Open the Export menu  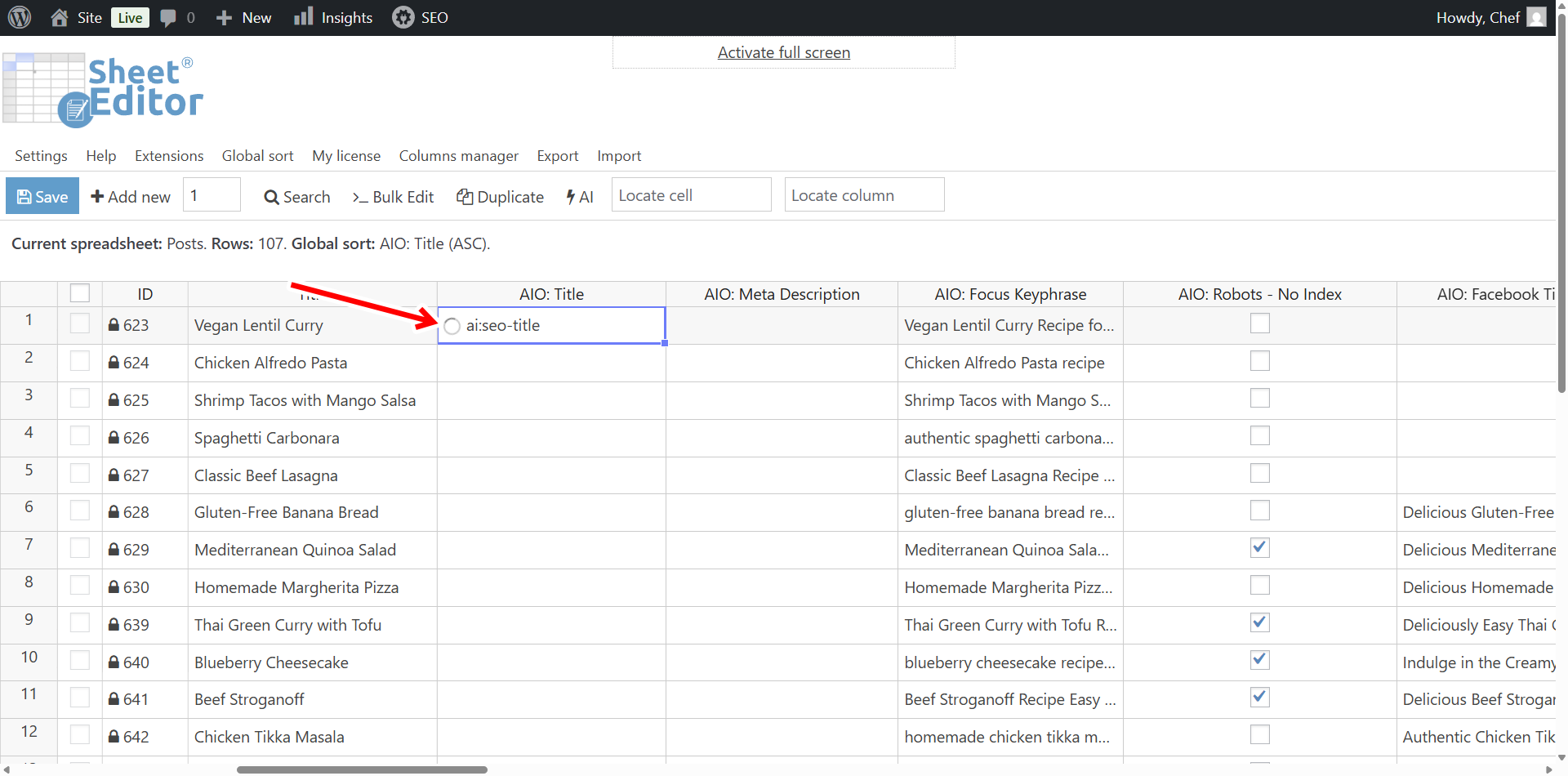(x=557, y=156)
